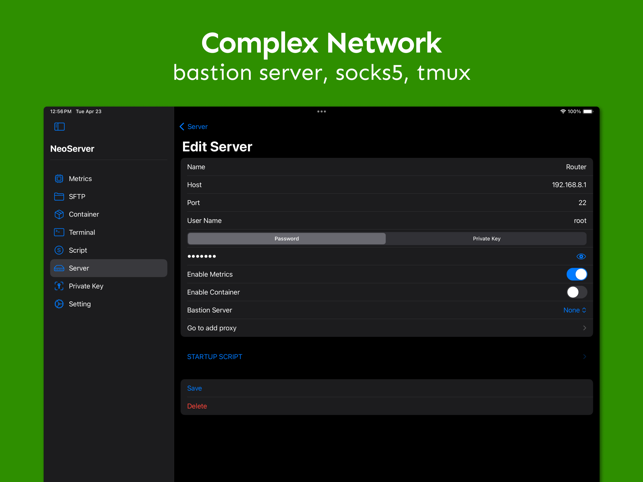Click the Terminal window icon

(59, 232)
